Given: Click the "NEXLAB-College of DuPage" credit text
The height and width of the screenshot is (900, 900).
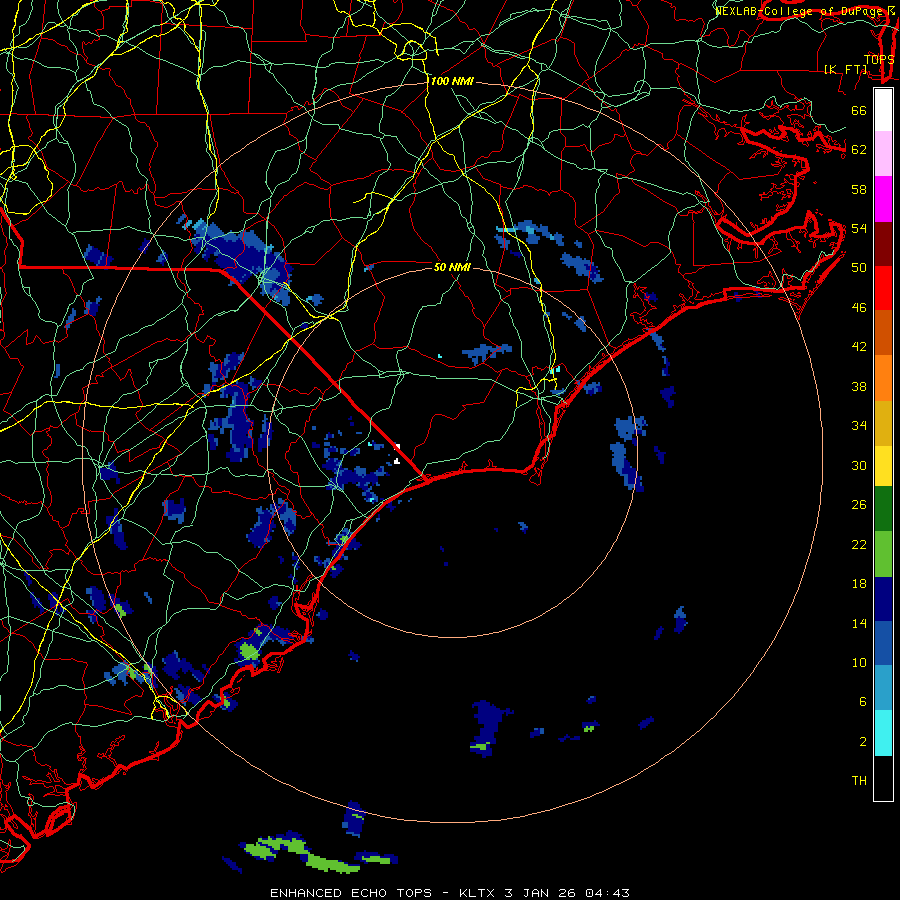Looking at the screenshot, I should (x=798, y=11).
